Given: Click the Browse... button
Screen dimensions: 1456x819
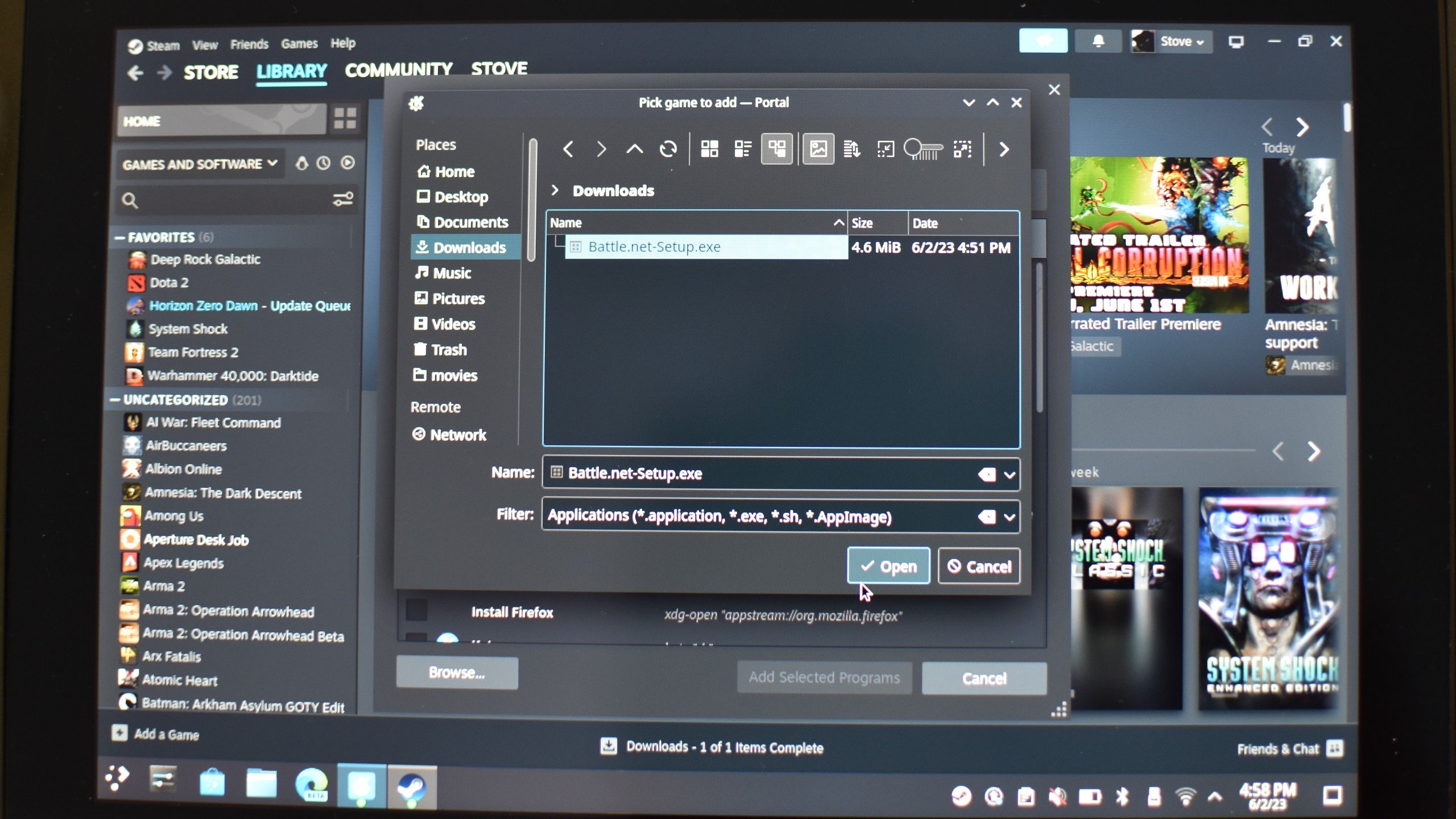Looking at the screenshot, I should pos(457,673).
